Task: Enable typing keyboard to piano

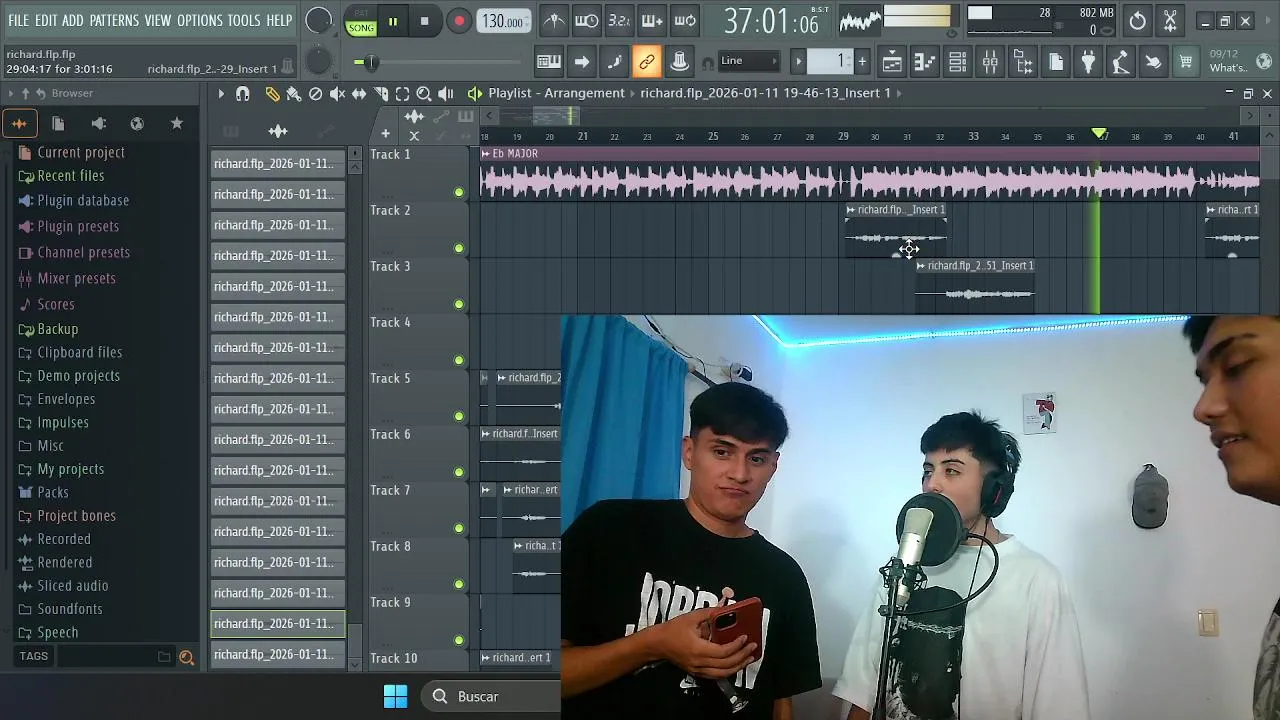Action: (549, 62)
